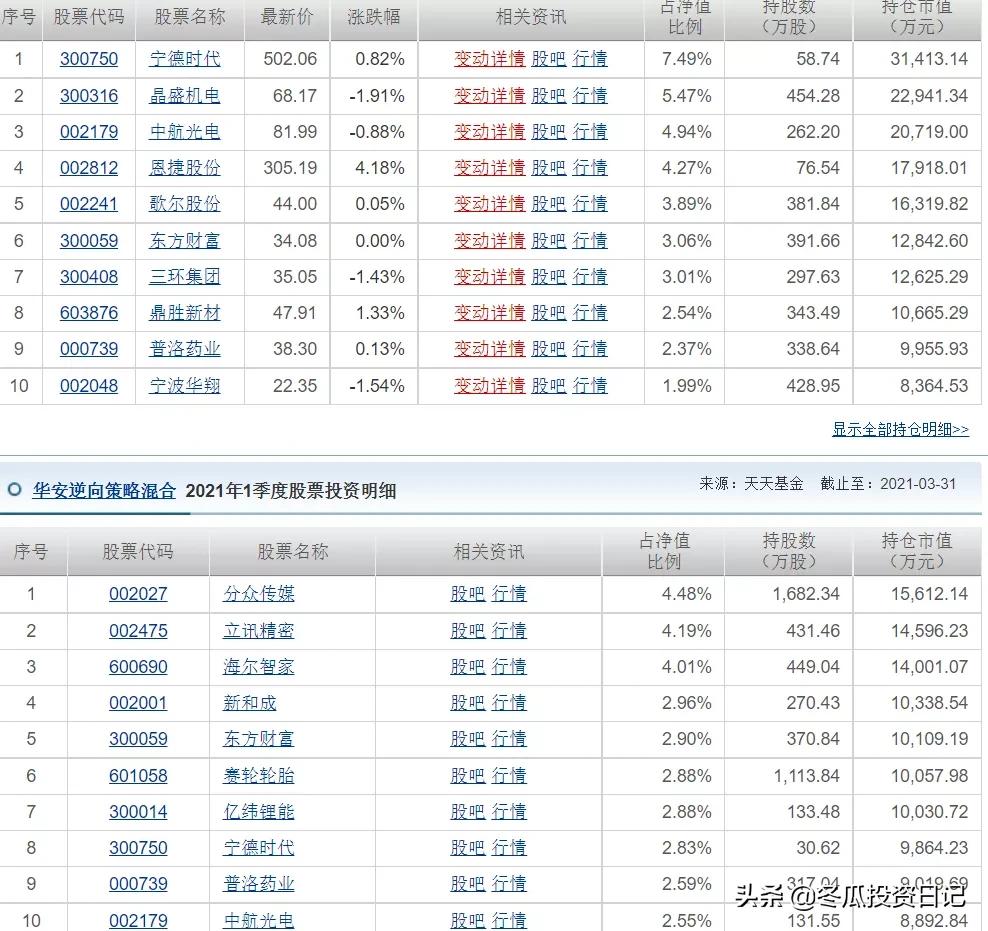This screenshot has width=988, height=931.
Task: Open the 宁德时代 stock code link 300750
Action: click(89, 59)
